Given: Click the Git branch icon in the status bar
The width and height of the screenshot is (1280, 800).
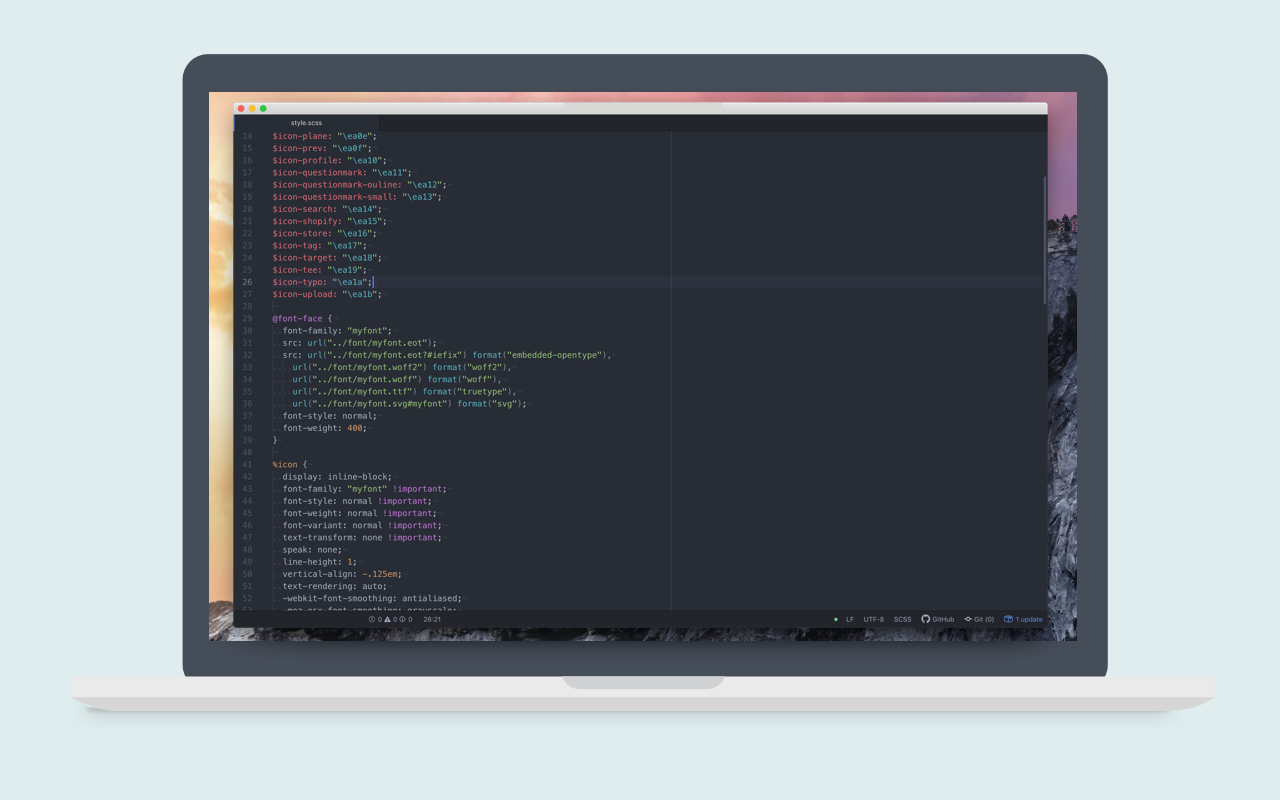Looking at the screenshot, I should click(x=968, y=619).
